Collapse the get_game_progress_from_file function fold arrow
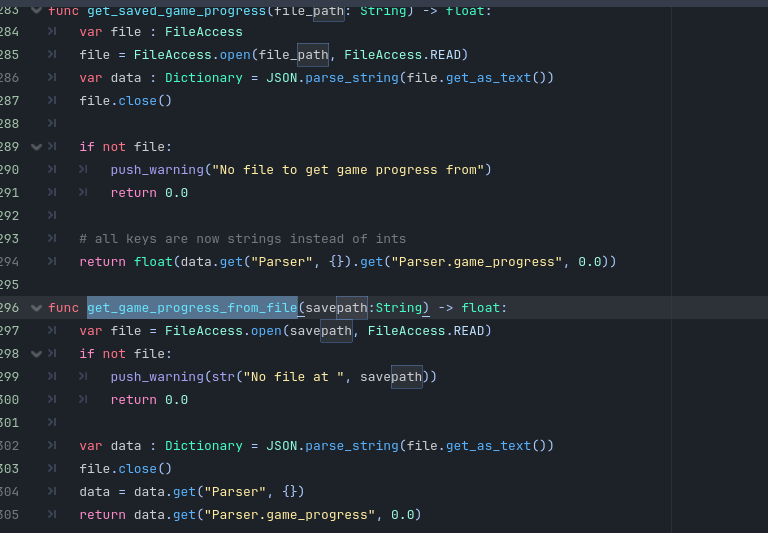 click(37, 307)
